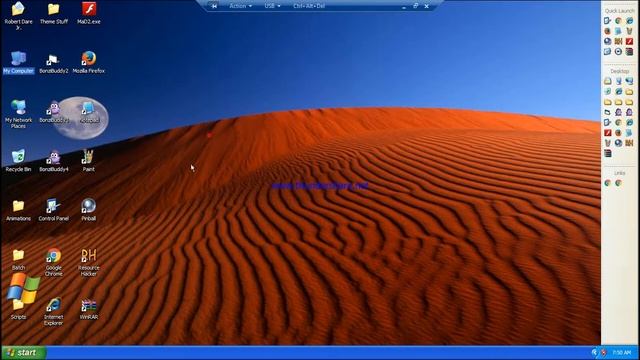This screenshot has height=360, width=640.
Task: Select the Control Panel shortcut
Action: 53,210
